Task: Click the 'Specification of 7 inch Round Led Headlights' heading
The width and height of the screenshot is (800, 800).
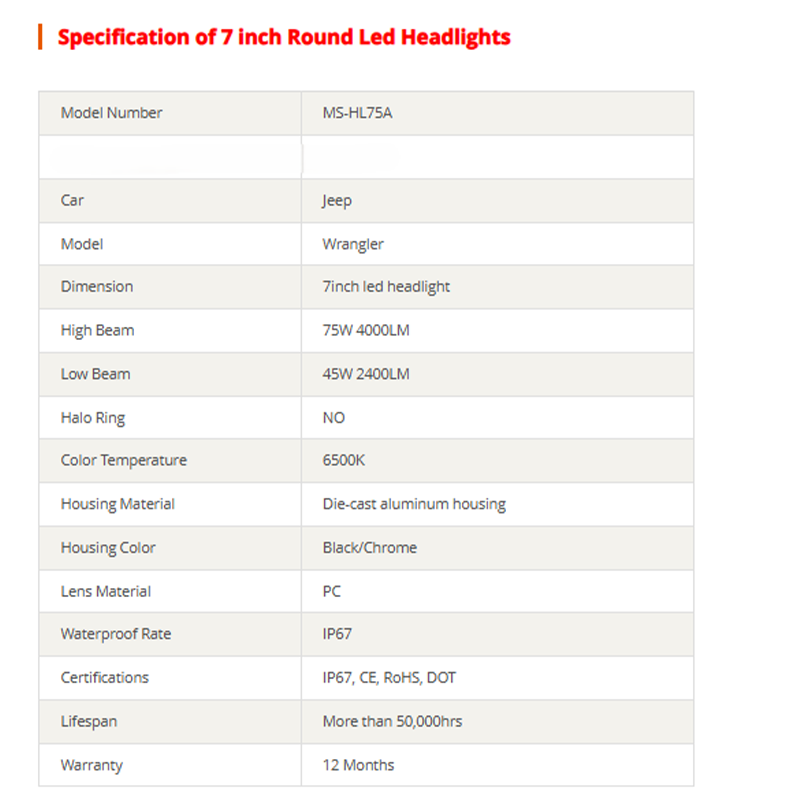Action: tap(284, 38)
